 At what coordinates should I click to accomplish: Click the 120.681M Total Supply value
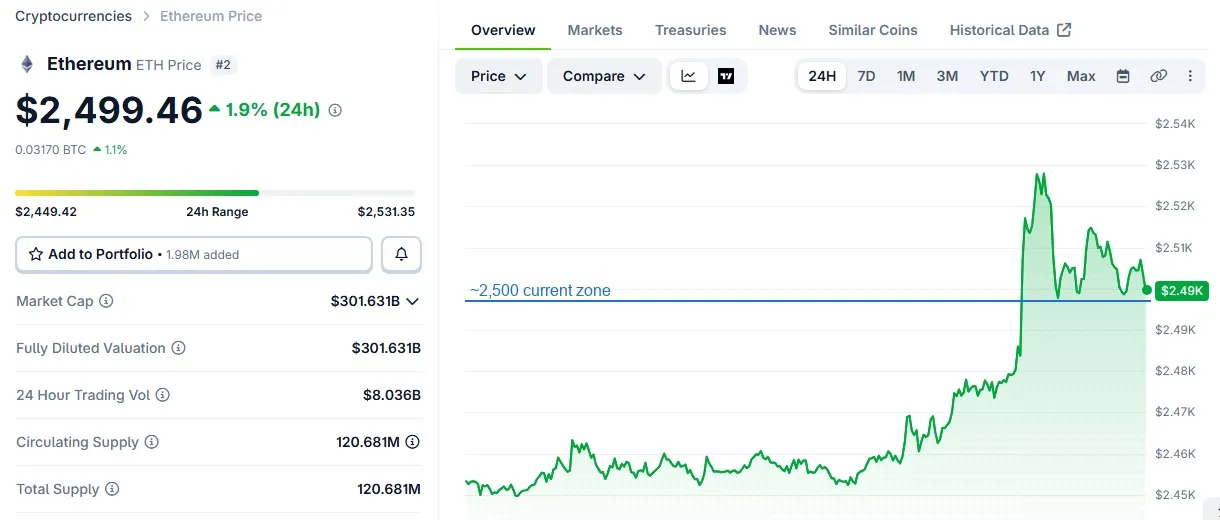pyautogui.click(x=389, y=489)
